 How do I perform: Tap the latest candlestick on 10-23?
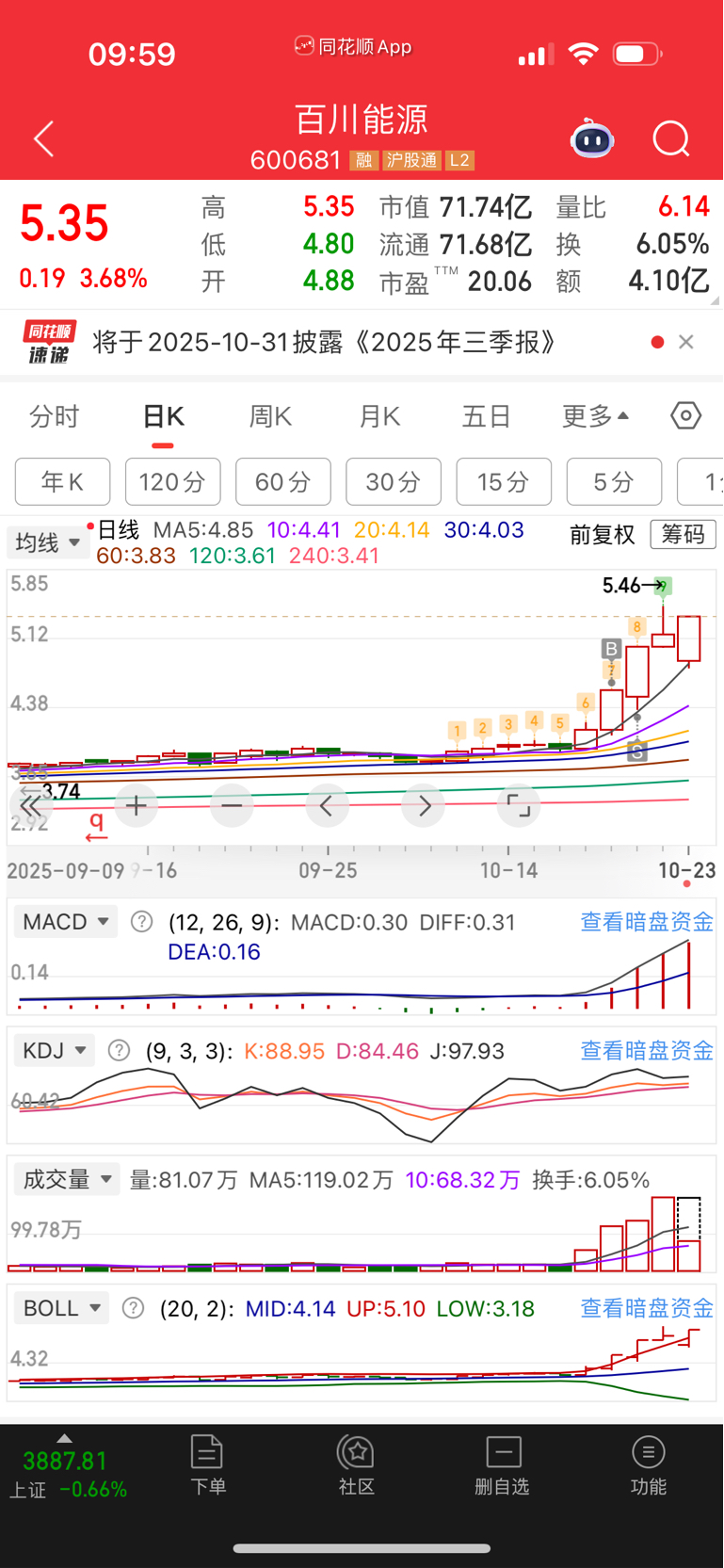click(688, 639)
